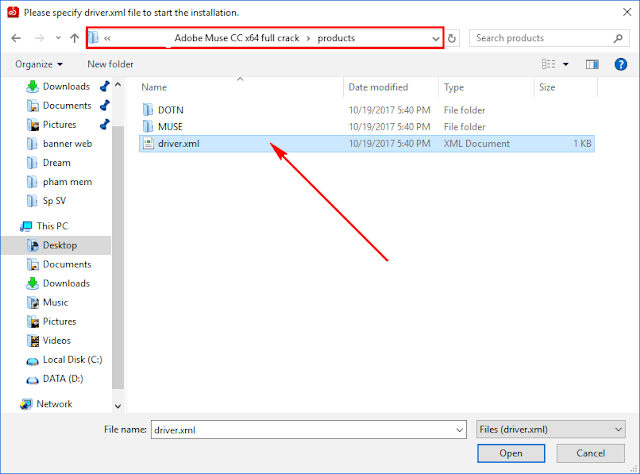The height and width of the screenshot is (474, 640).
Task: Open the view options dropdown arrow
Action: [566, 64]
